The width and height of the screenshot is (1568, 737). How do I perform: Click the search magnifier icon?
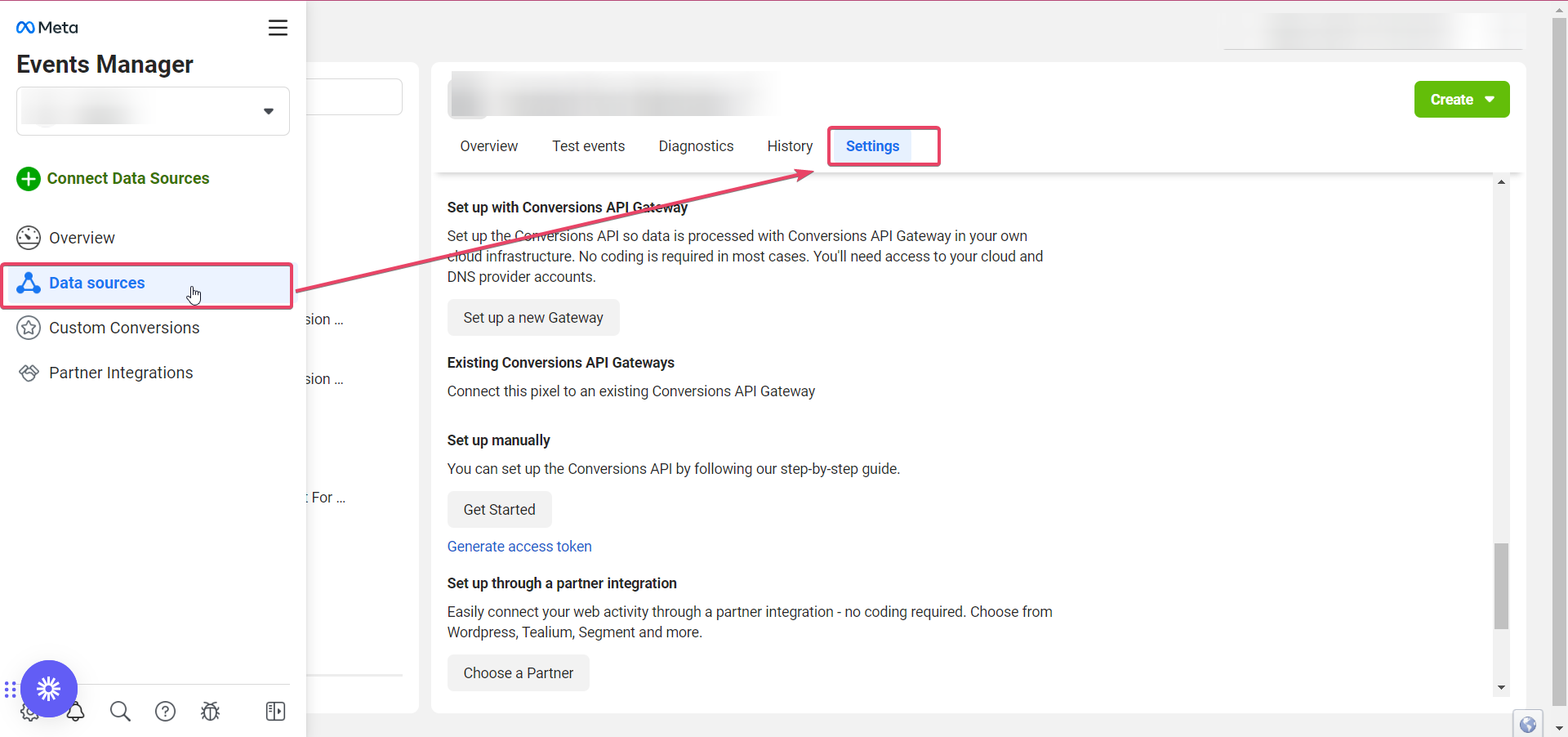tap(120, 712)
